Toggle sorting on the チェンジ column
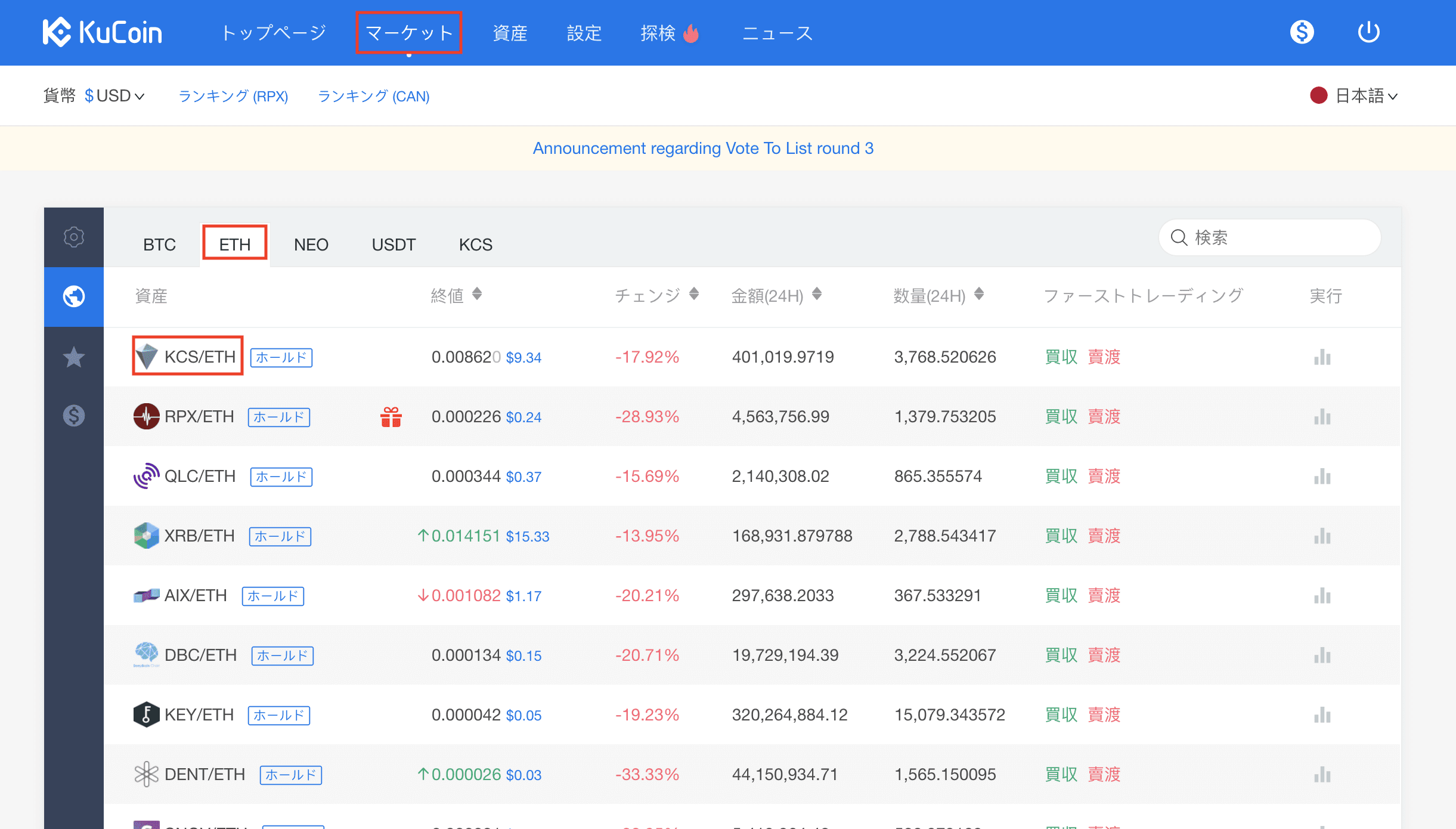The width and height of the screenshot is (1456, 829). click(x=694, y=294)
